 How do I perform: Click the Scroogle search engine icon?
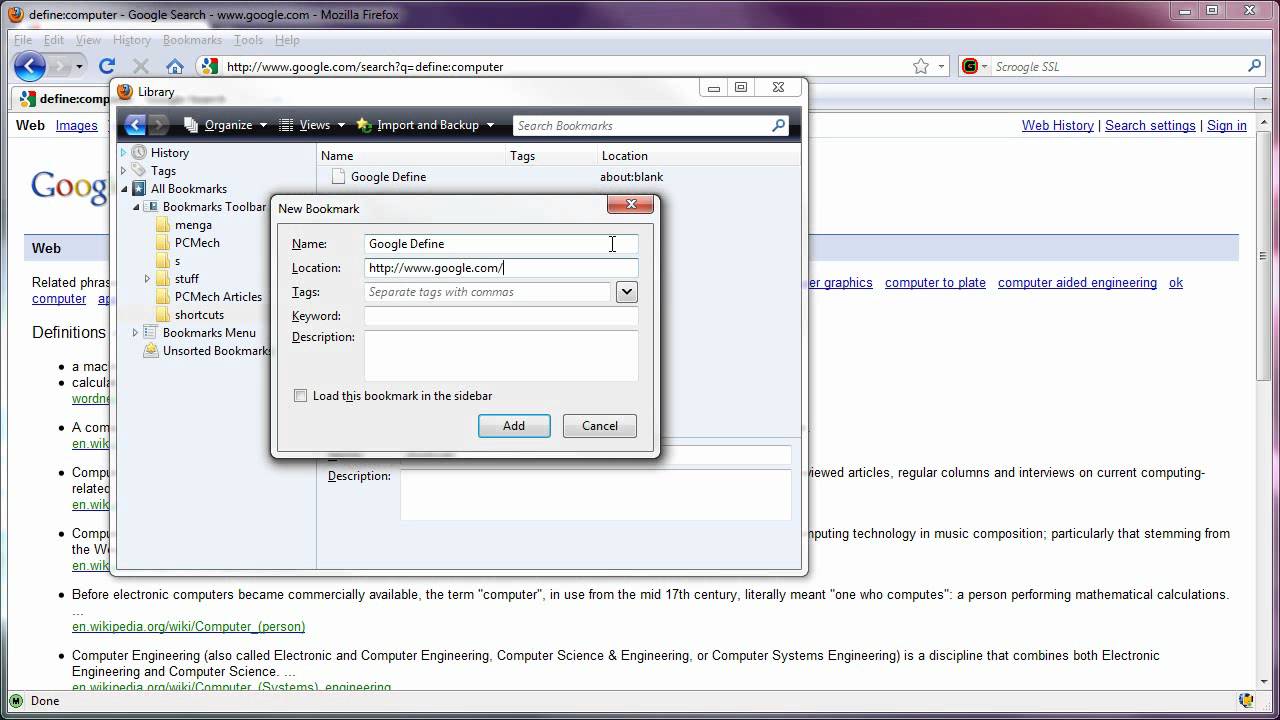969,66
